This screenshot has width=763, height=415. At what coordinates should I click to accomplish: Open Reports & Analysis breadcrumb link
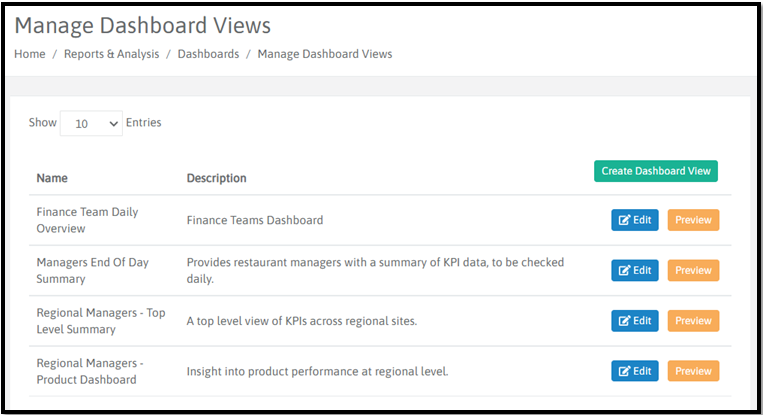pos(111,54)
